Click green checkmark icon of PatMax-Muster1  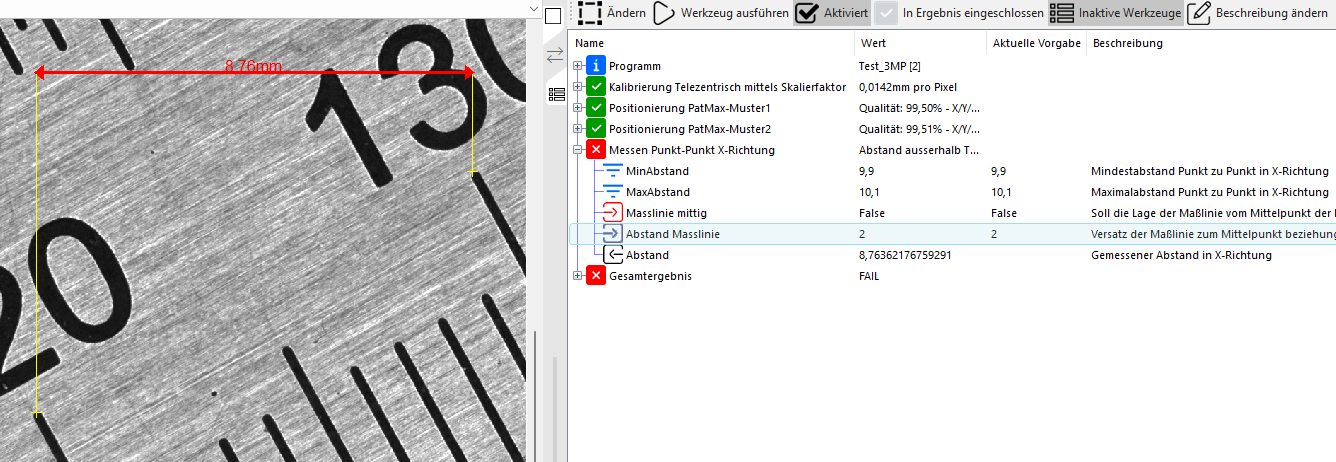(x=596, y=108)
